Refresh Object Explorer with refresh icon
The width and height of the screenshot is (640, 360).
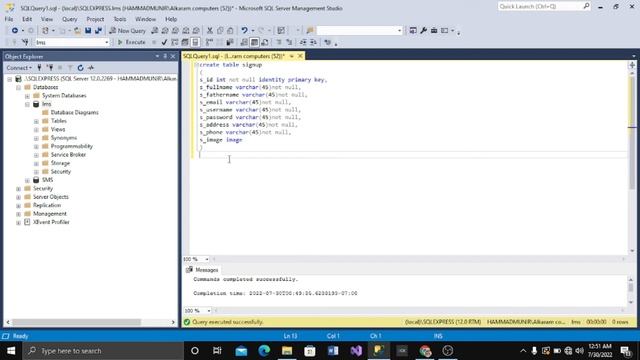(x=80, y=68)
